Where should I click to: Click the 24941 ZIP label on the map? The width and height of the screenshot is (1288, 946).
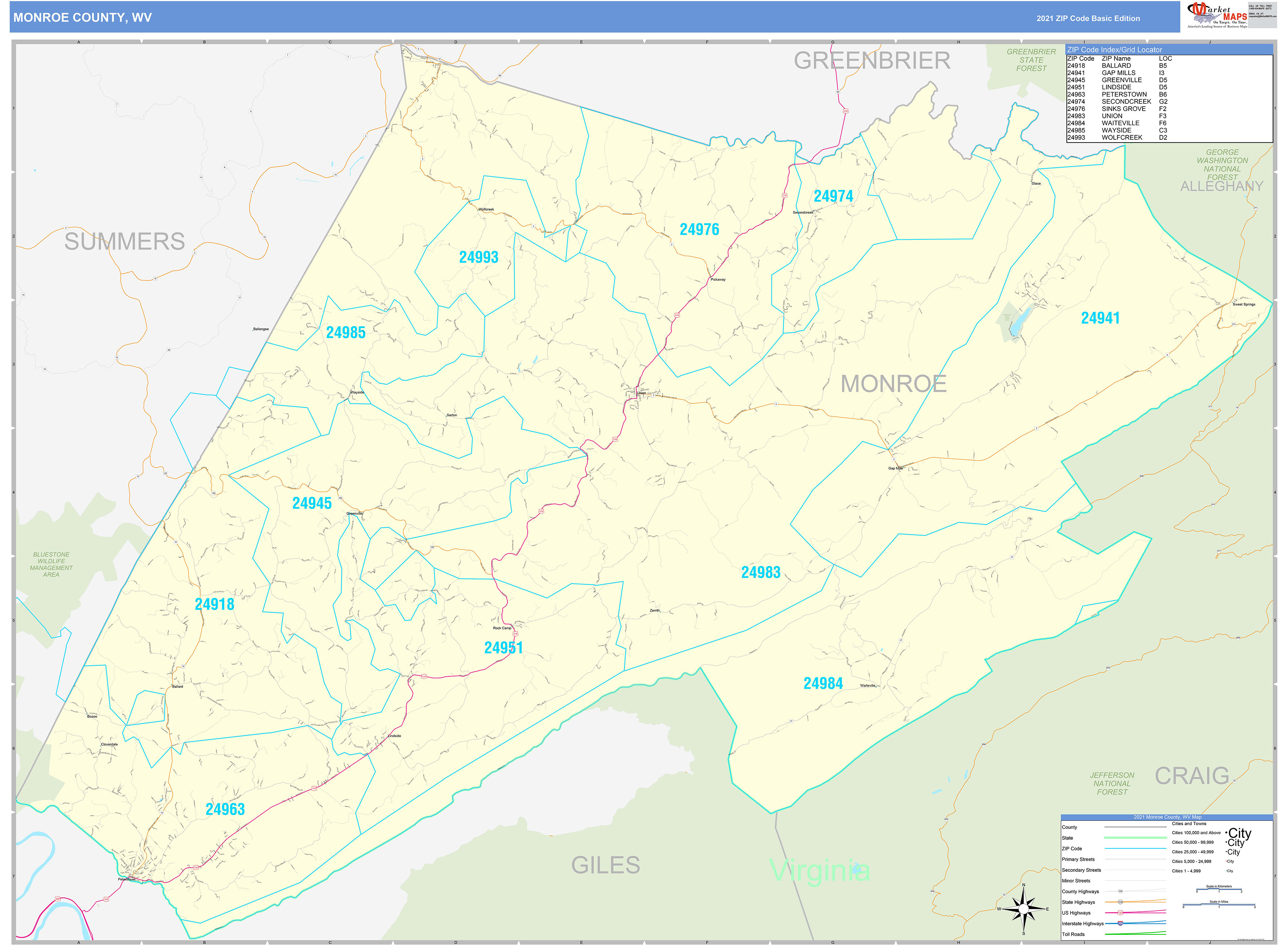pyautogui.click(x=1100, y=318)
